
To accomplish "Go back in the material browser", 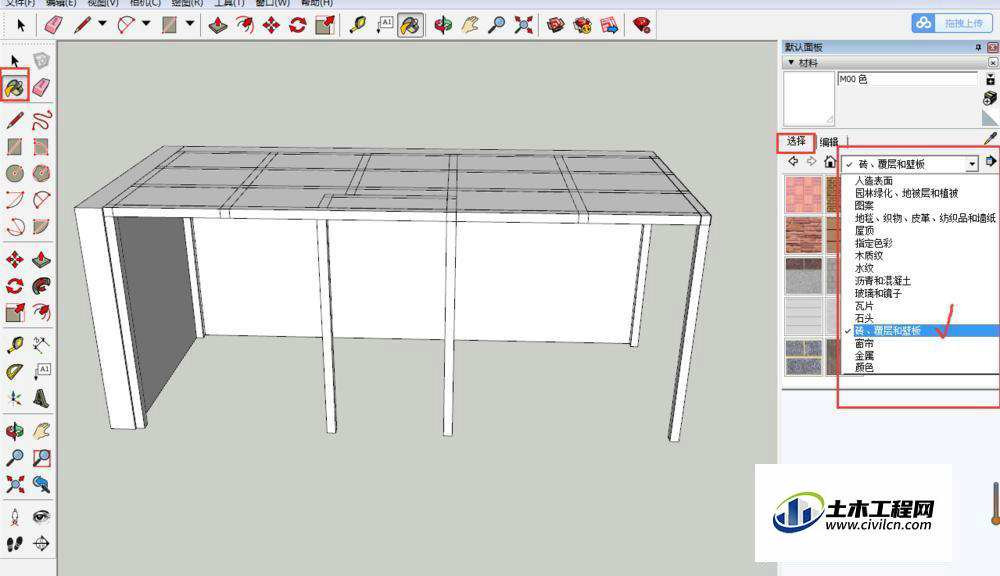I will [793, 161].
